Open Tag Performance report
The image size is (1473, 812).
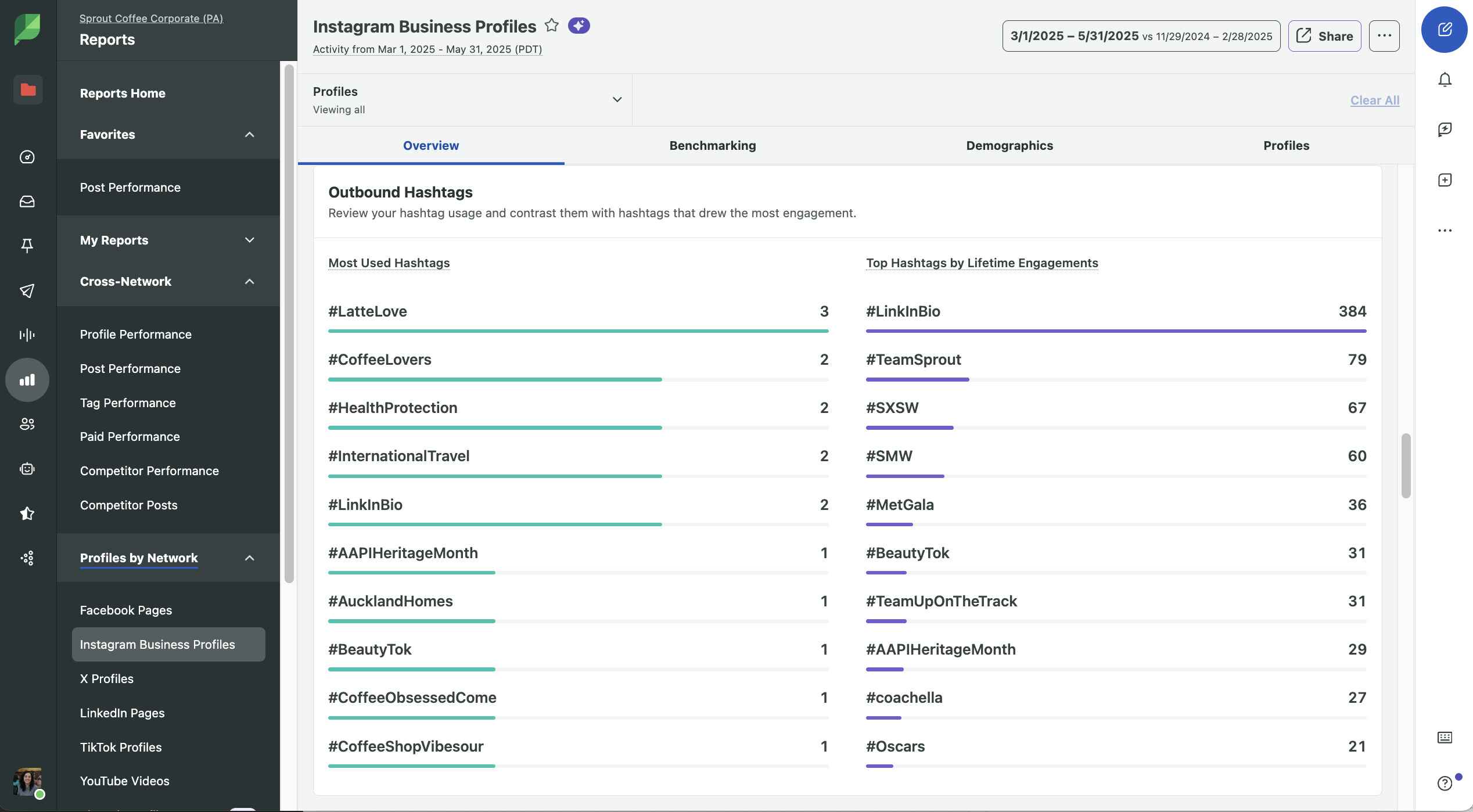pyautogui.click(x=128, y=403)
